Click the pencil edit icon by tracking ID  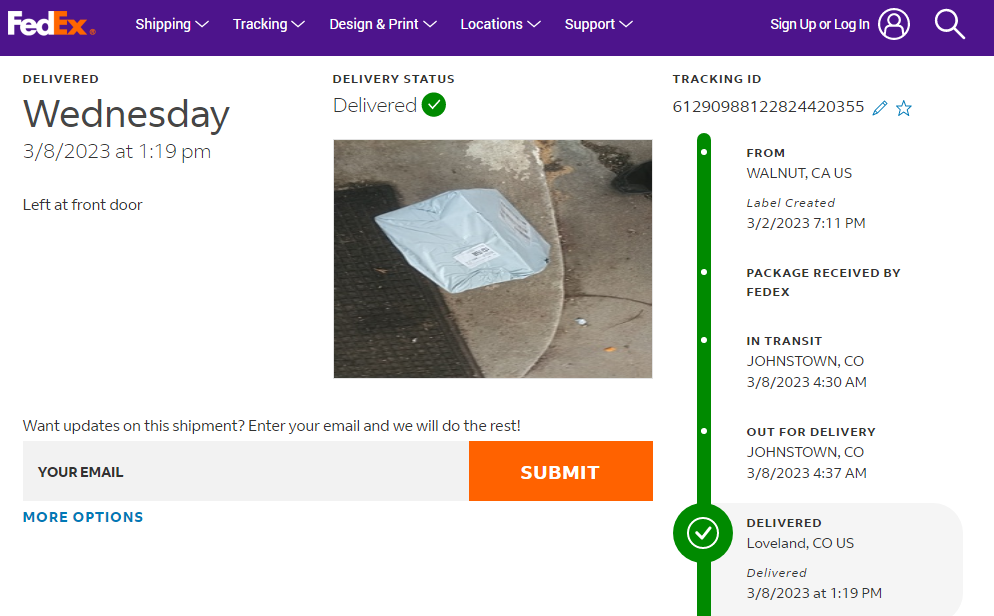pos(880,108)
